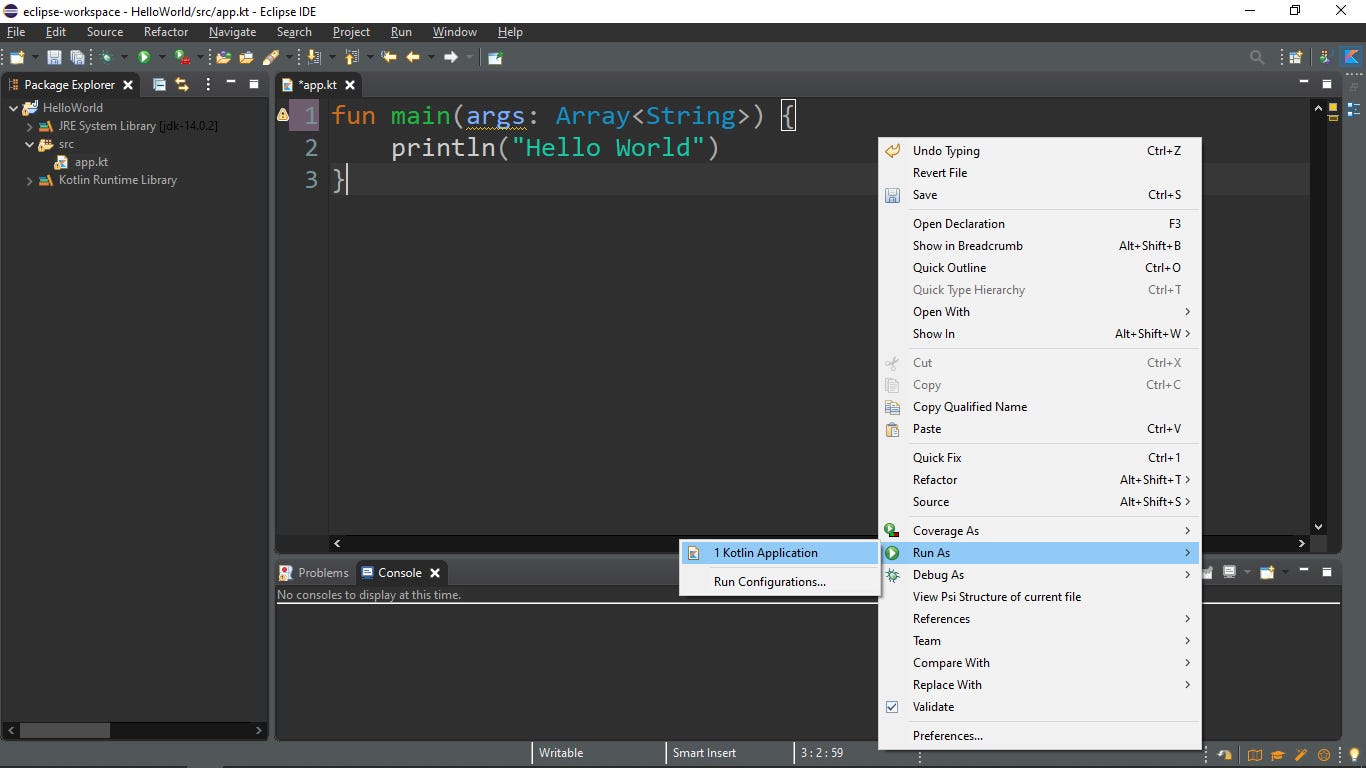Collapse All items in Package Explorer
The image size is (1366, 768).
(159, 85)
